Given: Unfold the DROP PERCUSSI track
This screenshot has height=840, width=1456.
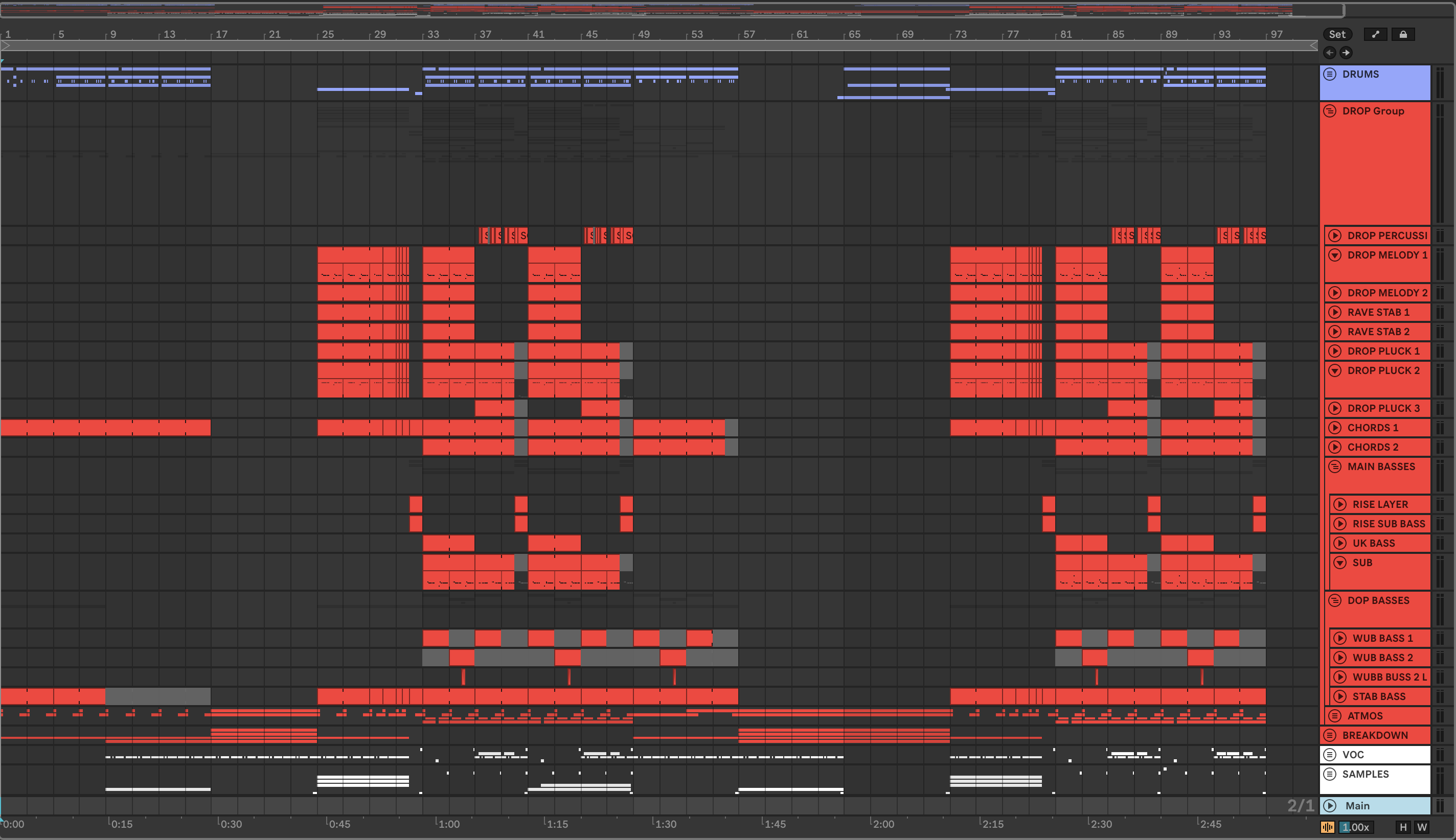Looking at the screenshot, I should [1335, 236].
